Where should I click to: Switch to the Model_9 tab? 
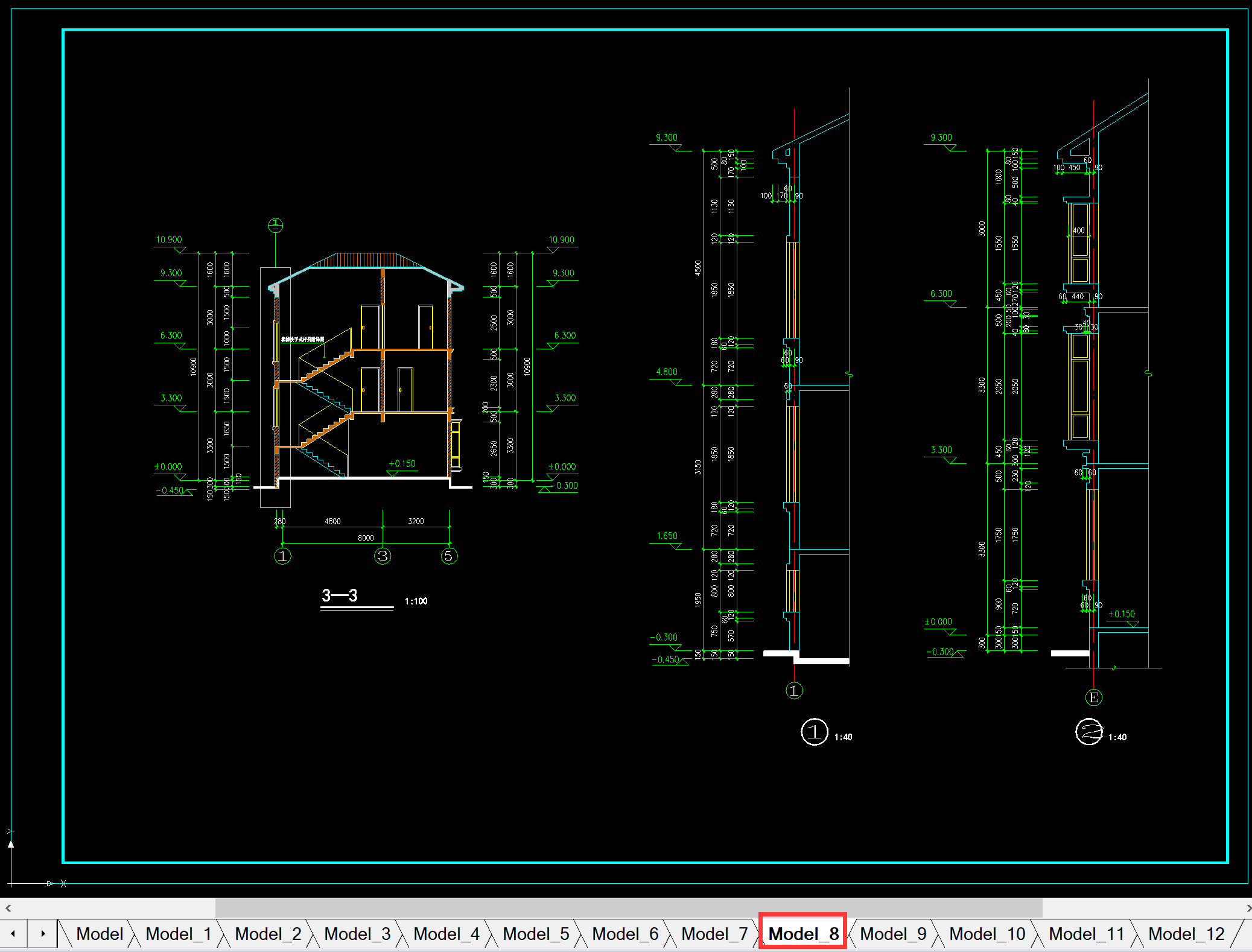coord(893,934)
